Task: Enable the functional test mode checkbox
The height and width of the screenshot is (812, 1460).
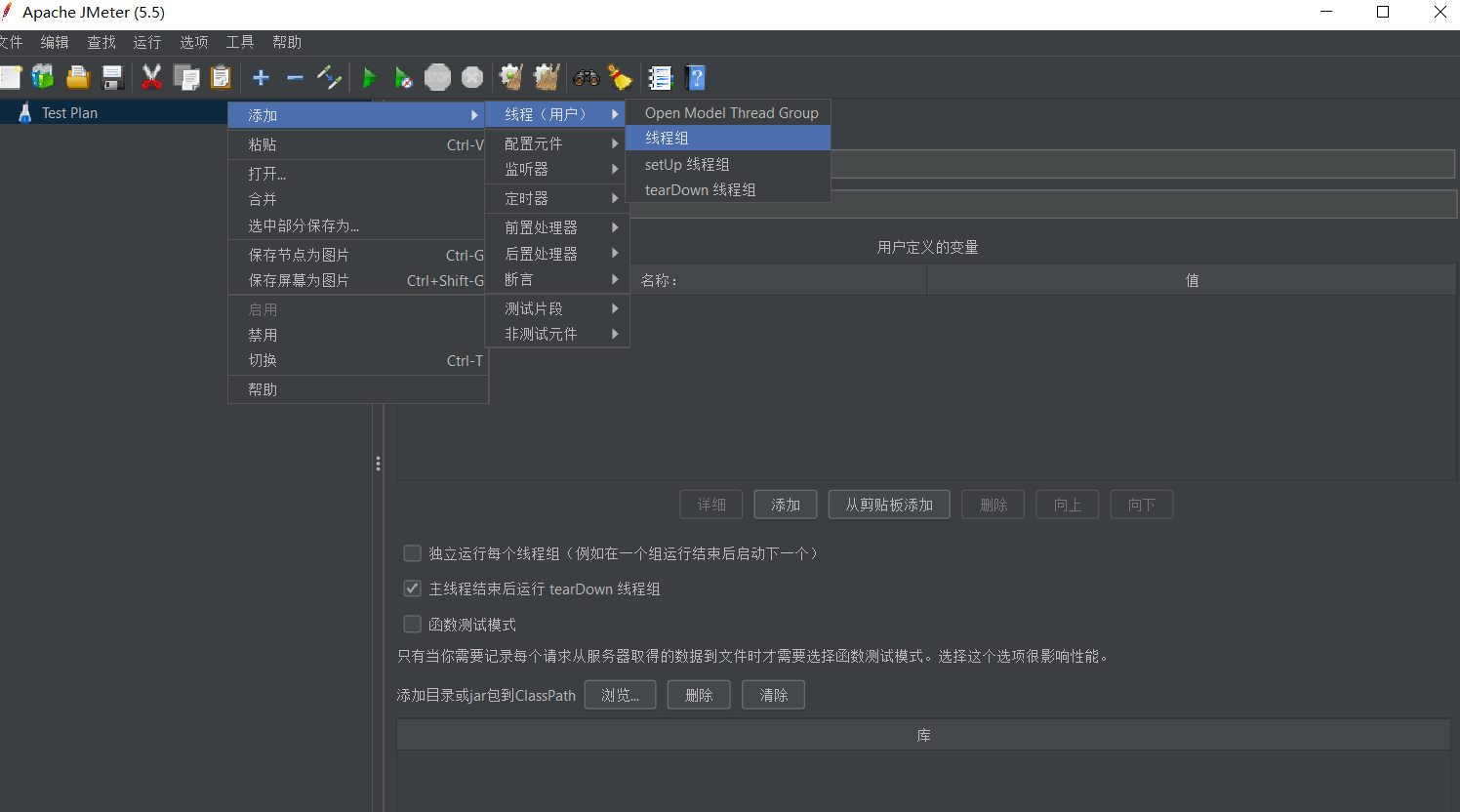Action: pyautogui.click(x=413, y=624)
